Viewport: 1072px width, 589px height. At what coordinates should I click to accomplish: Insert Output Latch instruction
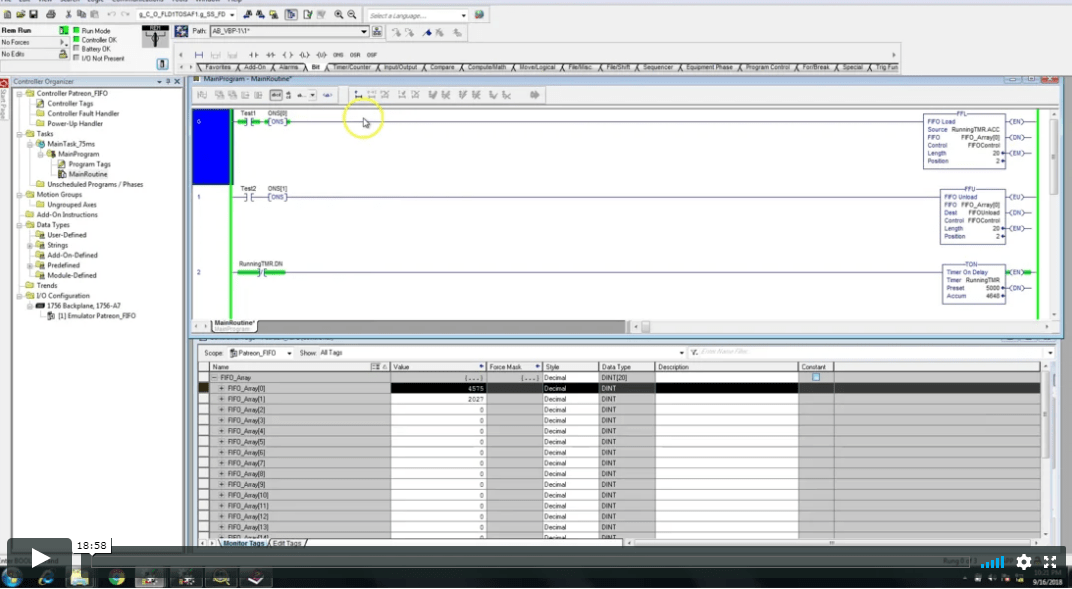tap(304, 55)
